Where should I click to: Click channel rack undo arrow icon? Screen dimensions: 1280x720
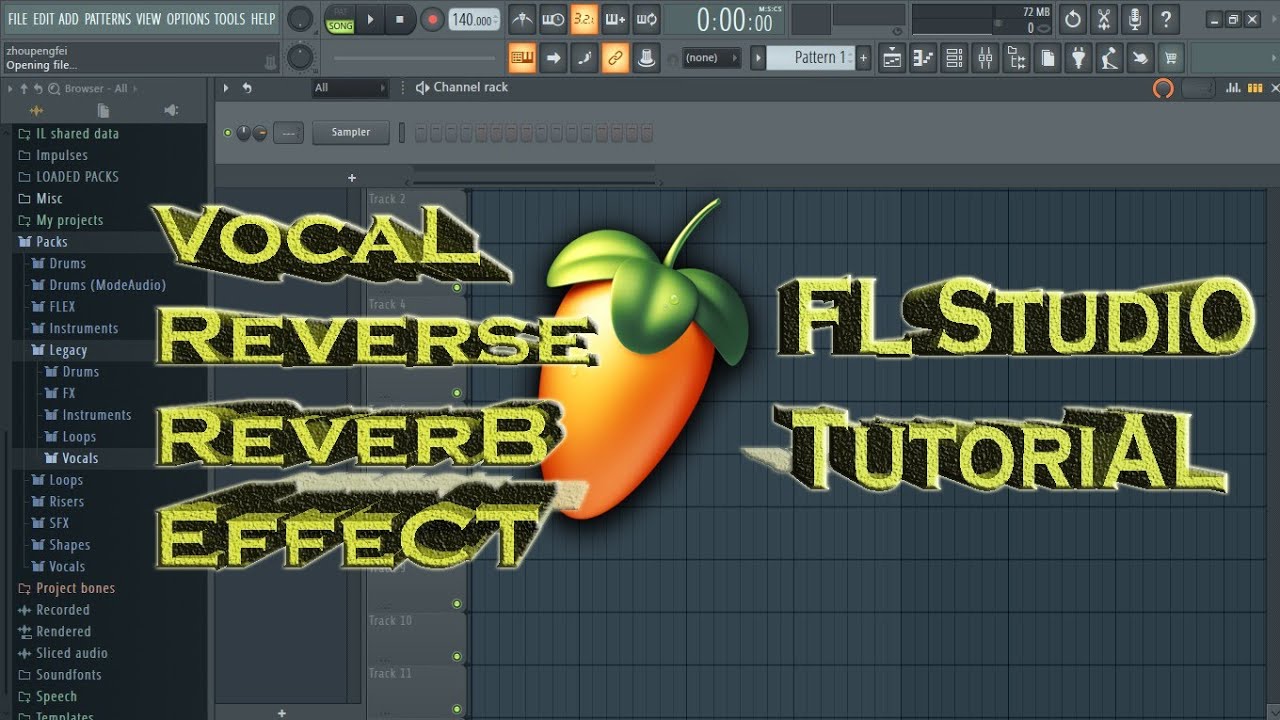(247, 88)
